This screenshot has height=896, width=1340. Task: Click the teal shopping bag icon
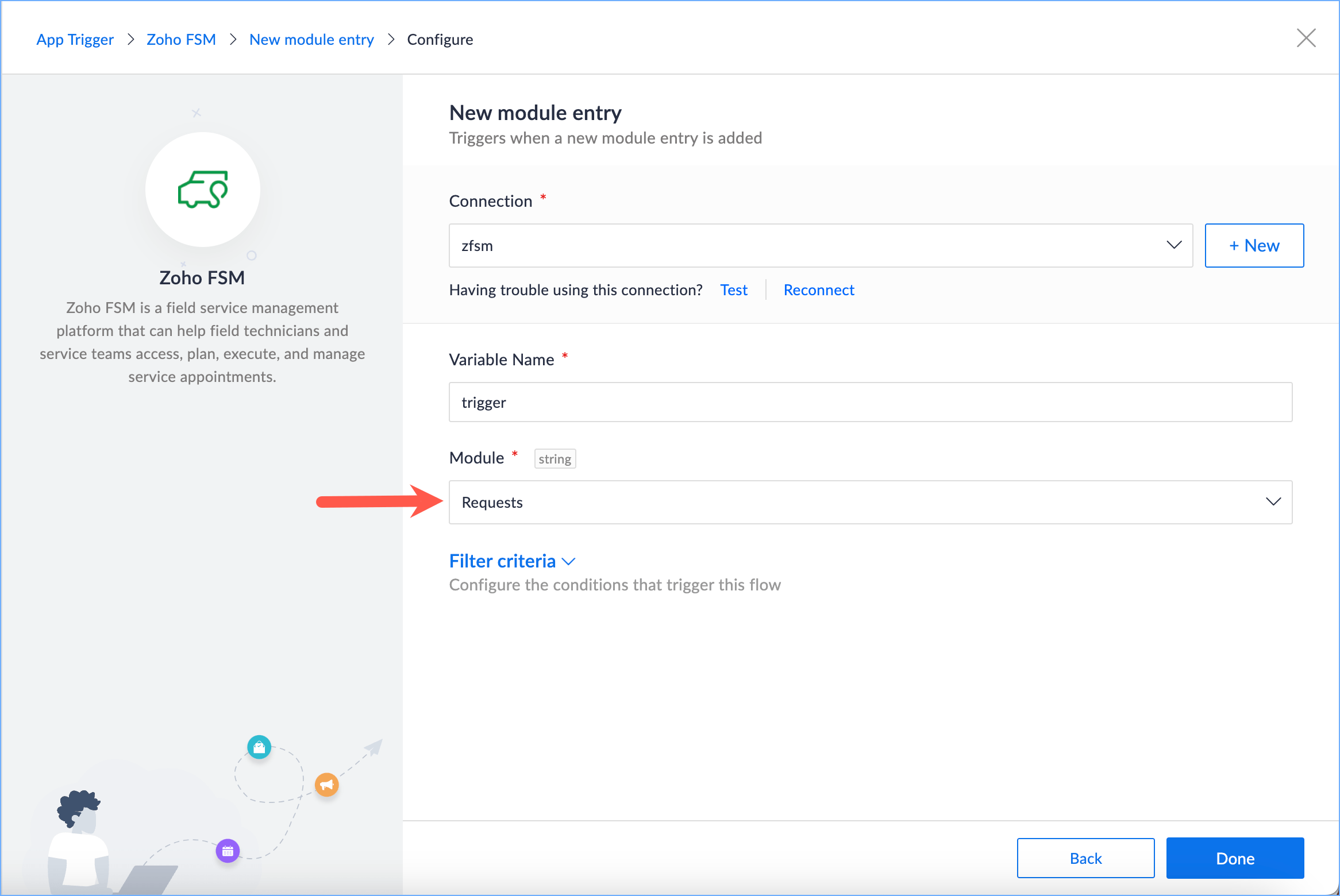click(x=259, y=747)
